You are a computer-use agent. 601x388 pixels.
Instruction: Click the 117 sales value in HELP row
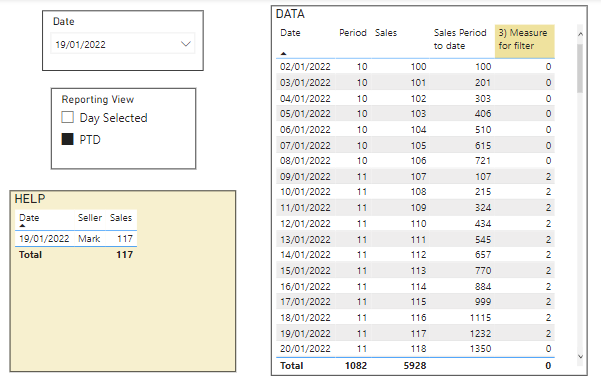click(x=125, y=239)
